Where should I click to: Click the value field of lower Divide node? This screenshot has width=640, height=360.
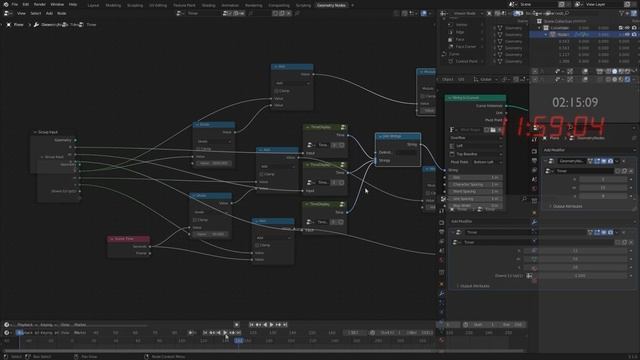coord(211,234)
